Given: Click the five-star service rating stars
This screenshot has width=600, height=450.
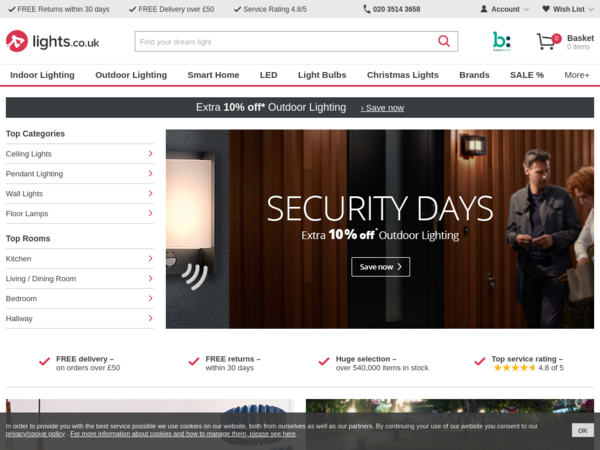Looking at the screenshot, I should (514, 368).
